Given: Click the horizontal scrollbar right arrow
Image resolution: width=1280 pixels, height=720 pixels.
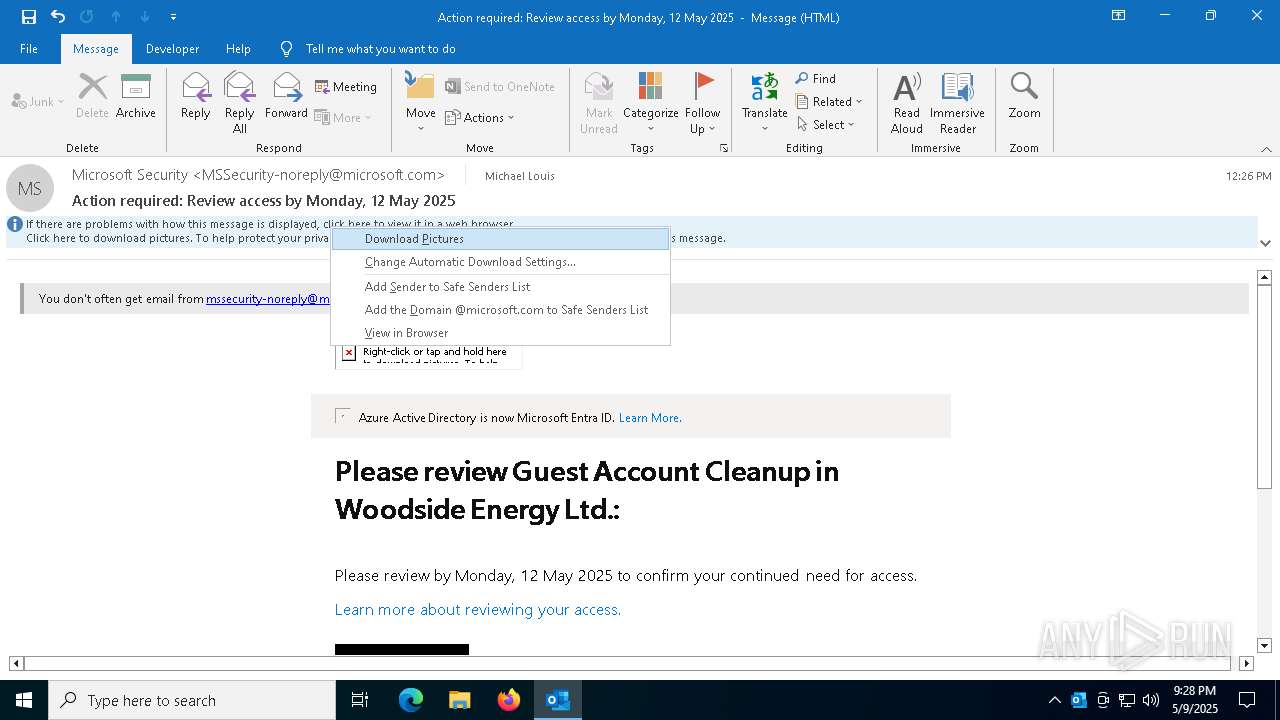Looking at the screenshot, I should tap(1246, 663).
